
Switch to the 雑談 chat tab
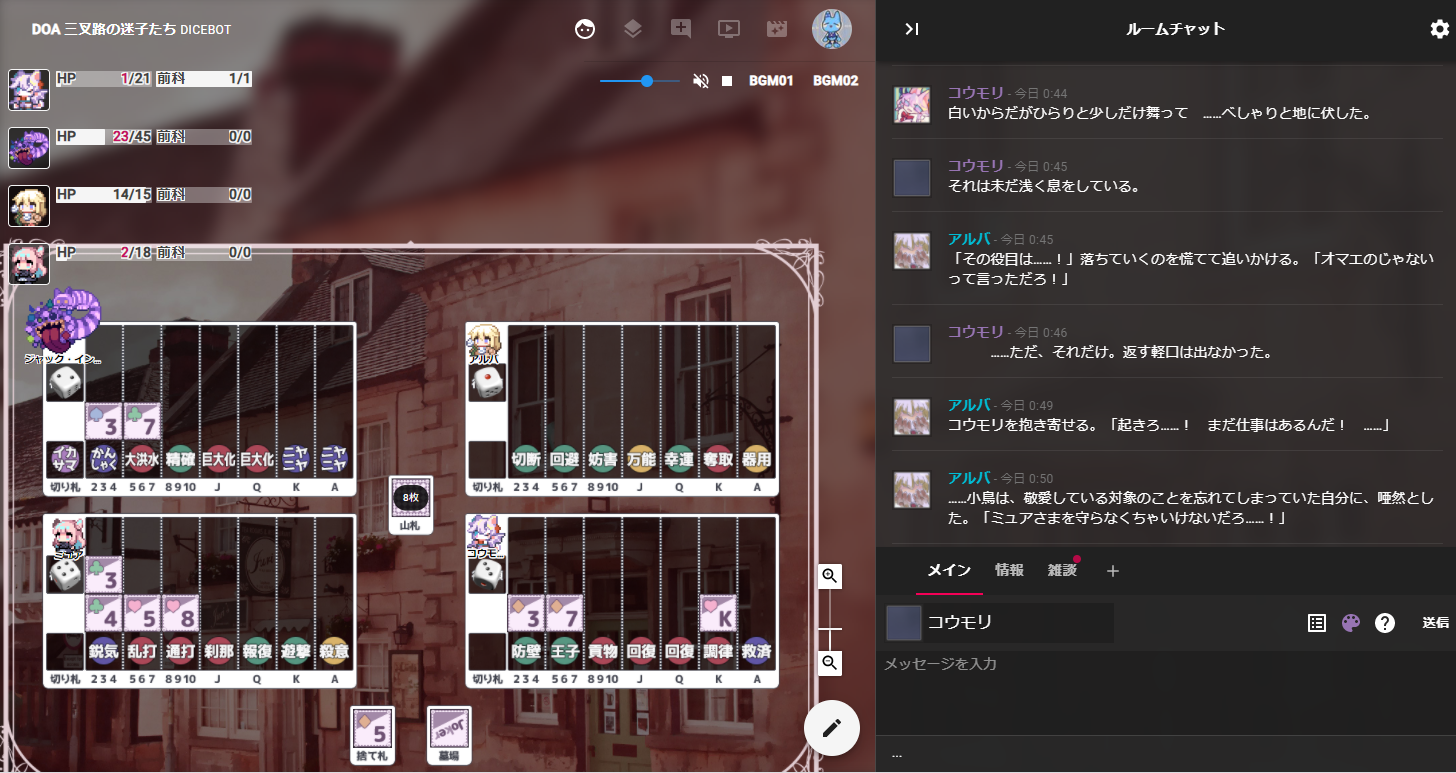pyautogui.click(x=1062, y=571)
